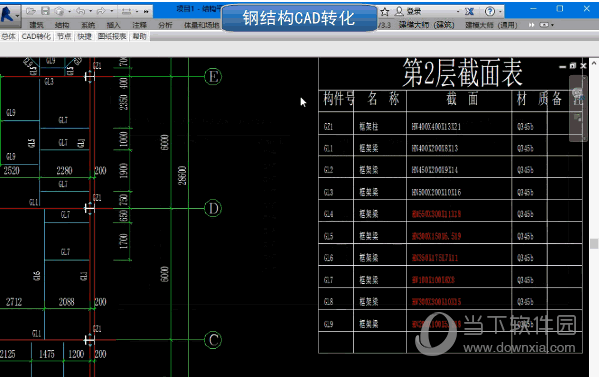Click the vertical scrollbar thumb
This screenshot has width=600, height=377.
click(x=594, y=244)
